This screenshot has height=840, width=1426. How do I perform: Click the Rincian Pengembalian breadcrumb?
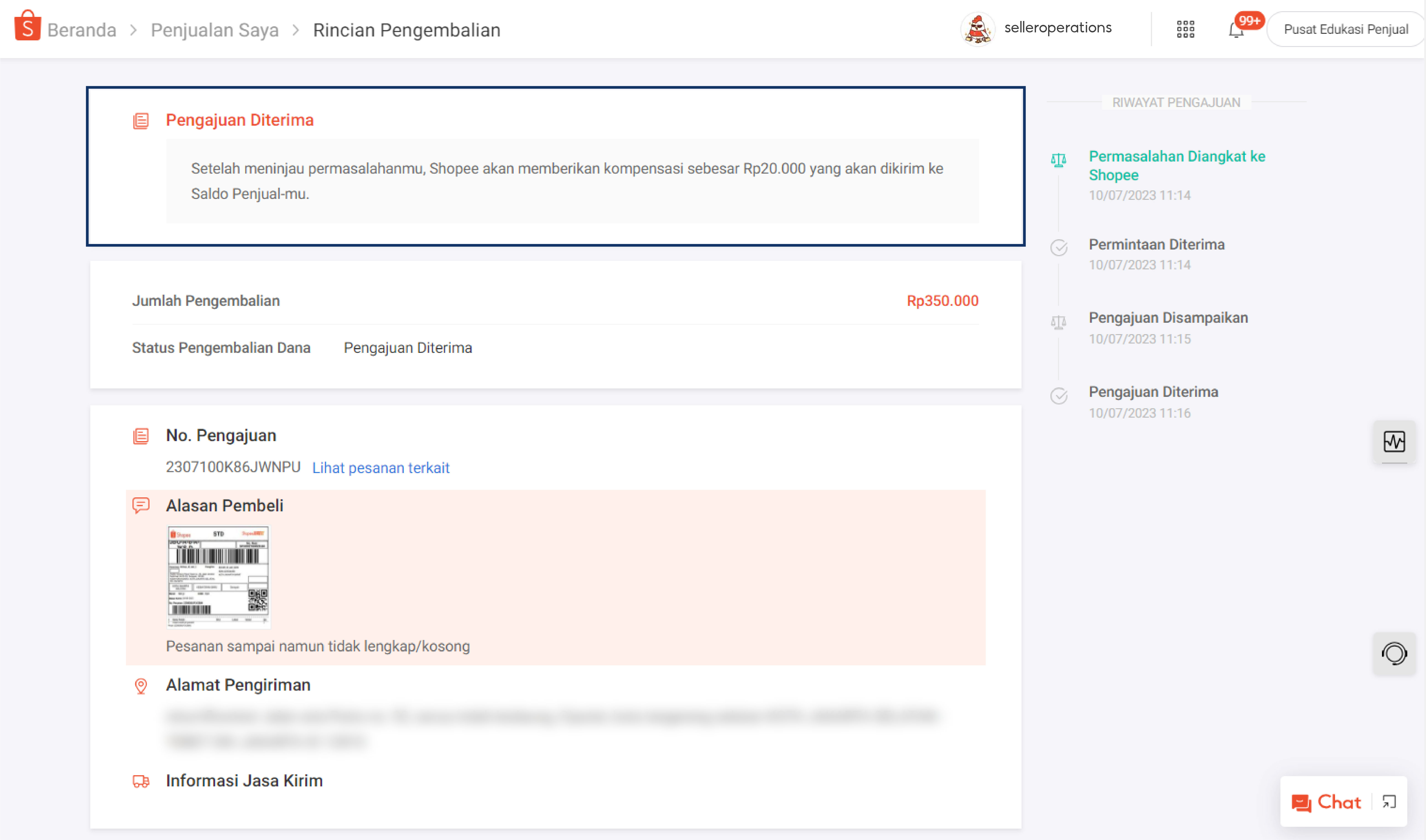[x=407, y=30]
